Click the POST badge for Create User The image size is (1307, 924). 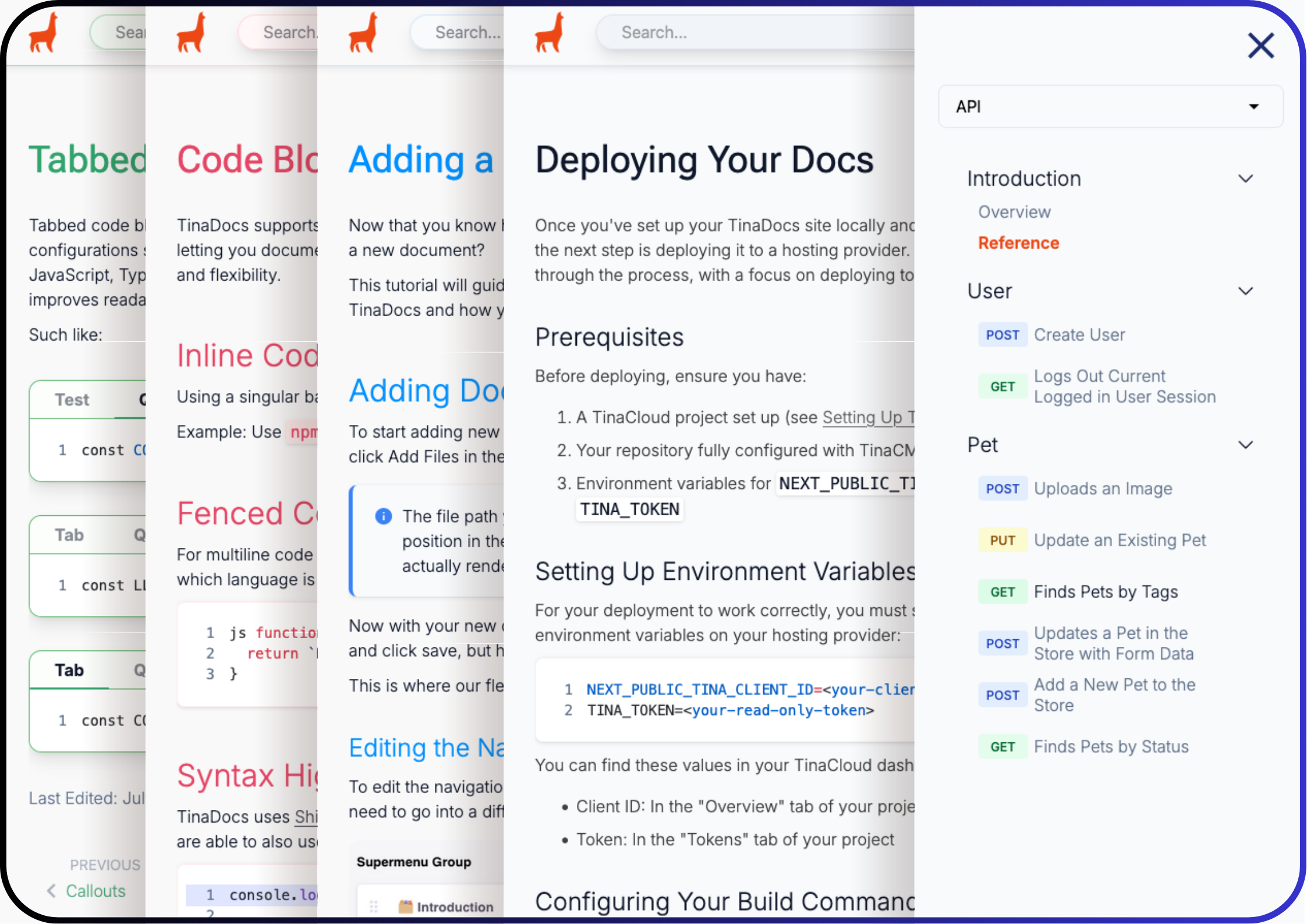click(x=1002, y=335)
